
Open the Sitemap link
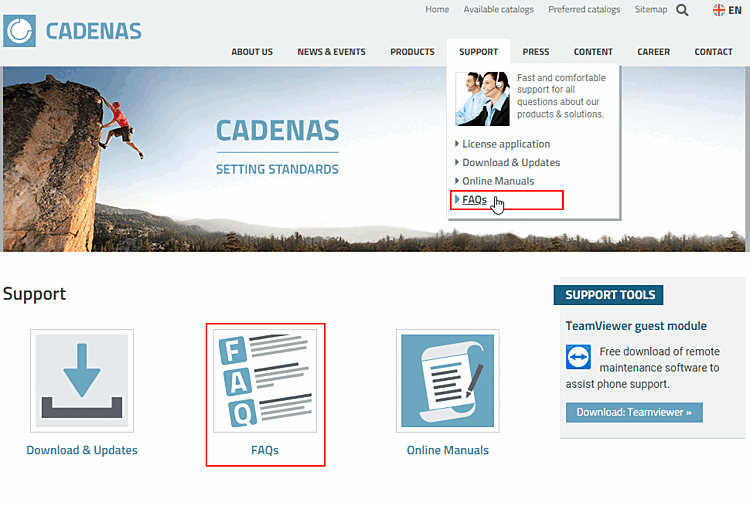pos(651,10)
